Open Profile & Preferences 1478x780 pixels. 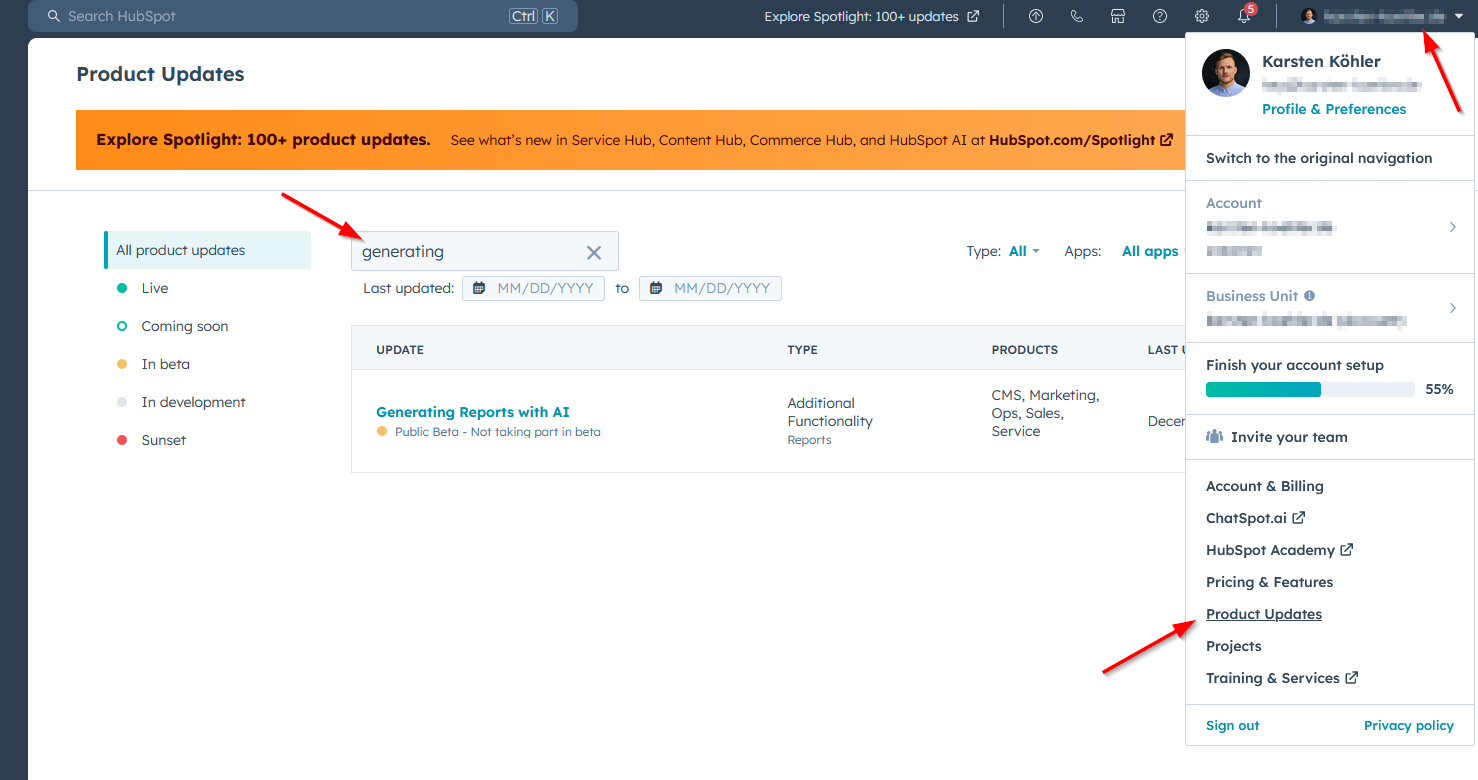[1333, 109]
